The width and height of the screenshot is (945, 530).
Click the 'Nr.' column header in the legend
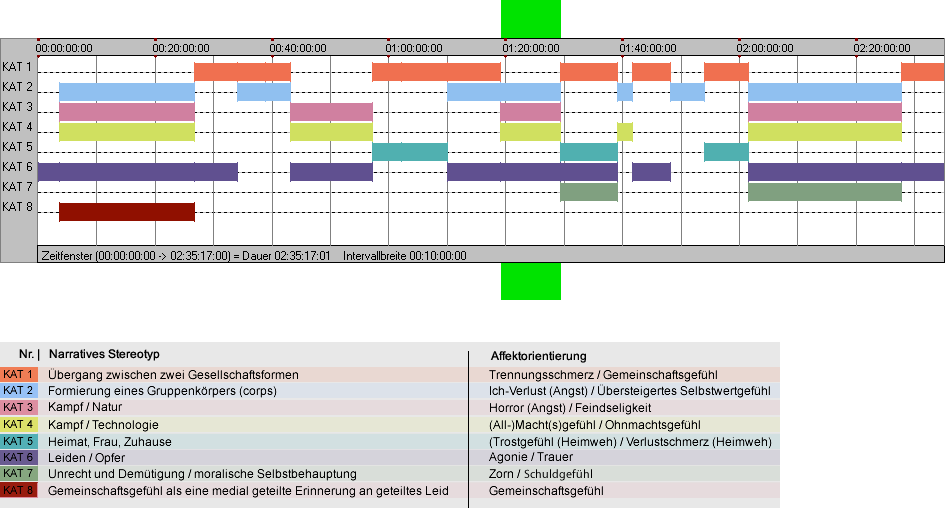coord(27,354)
